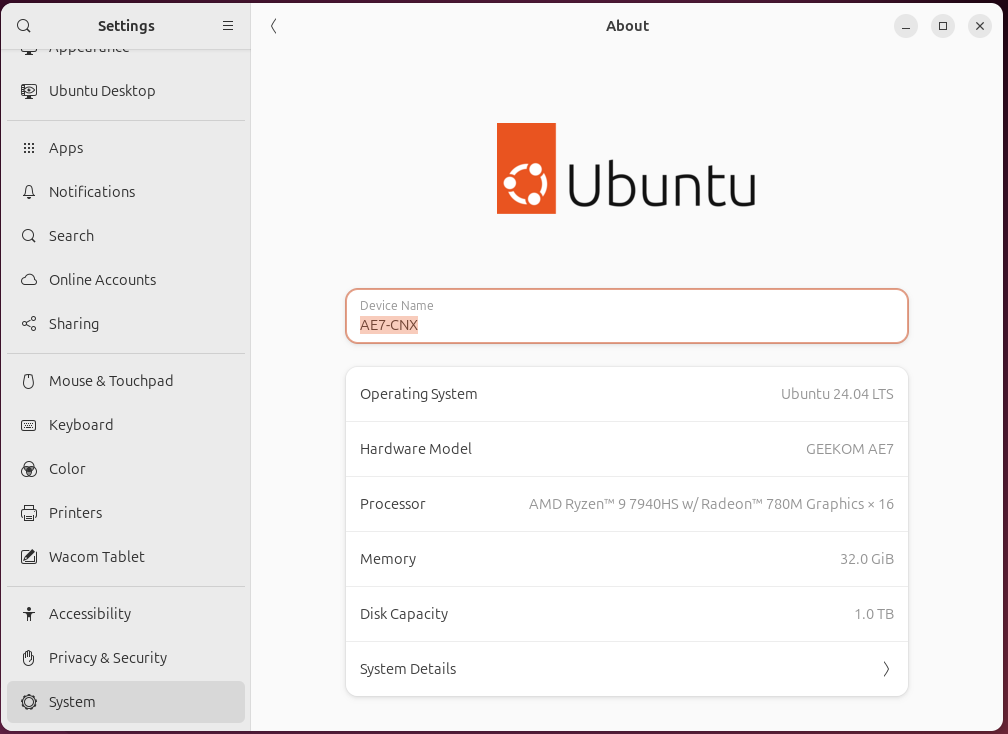Screen dimensions: 1008x734
Task: Minimize the Settings window
Action: click(906, 26)
